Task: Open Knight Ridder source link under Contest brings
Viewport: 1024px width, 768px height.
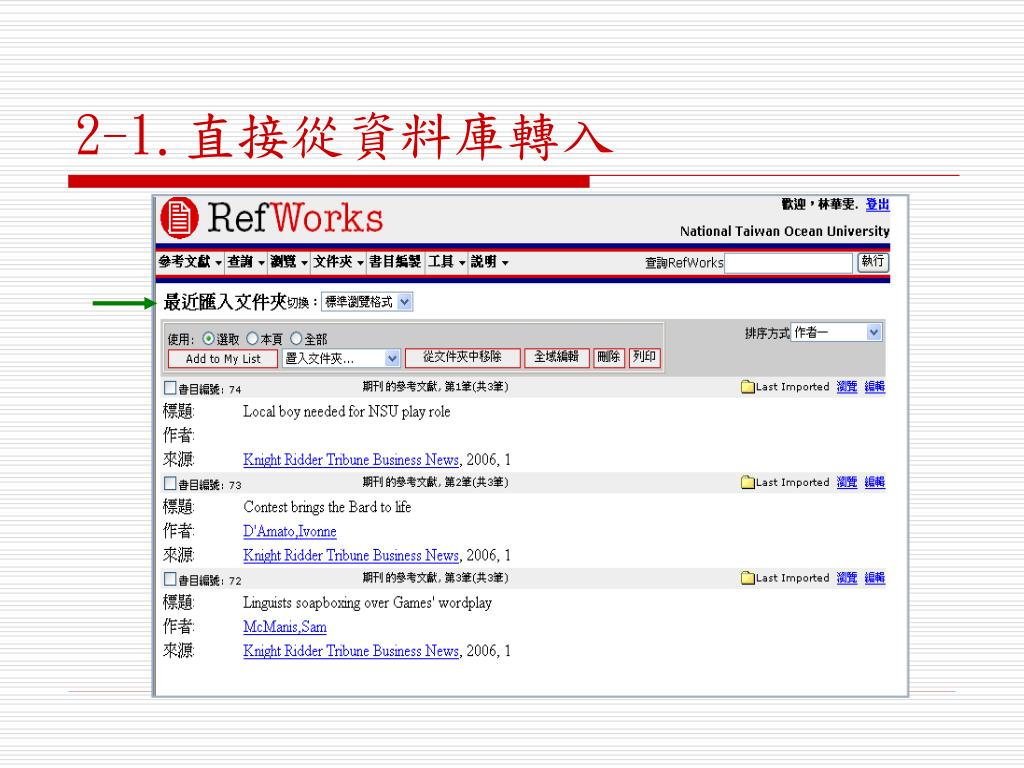Action: pos(351,556)
